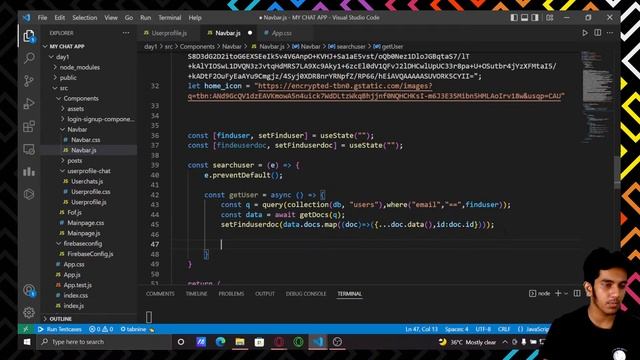Image resolution: width=640 pixels, height=360 pixels.
Task: Open the bar chart icon view
Action: (29, 171)
